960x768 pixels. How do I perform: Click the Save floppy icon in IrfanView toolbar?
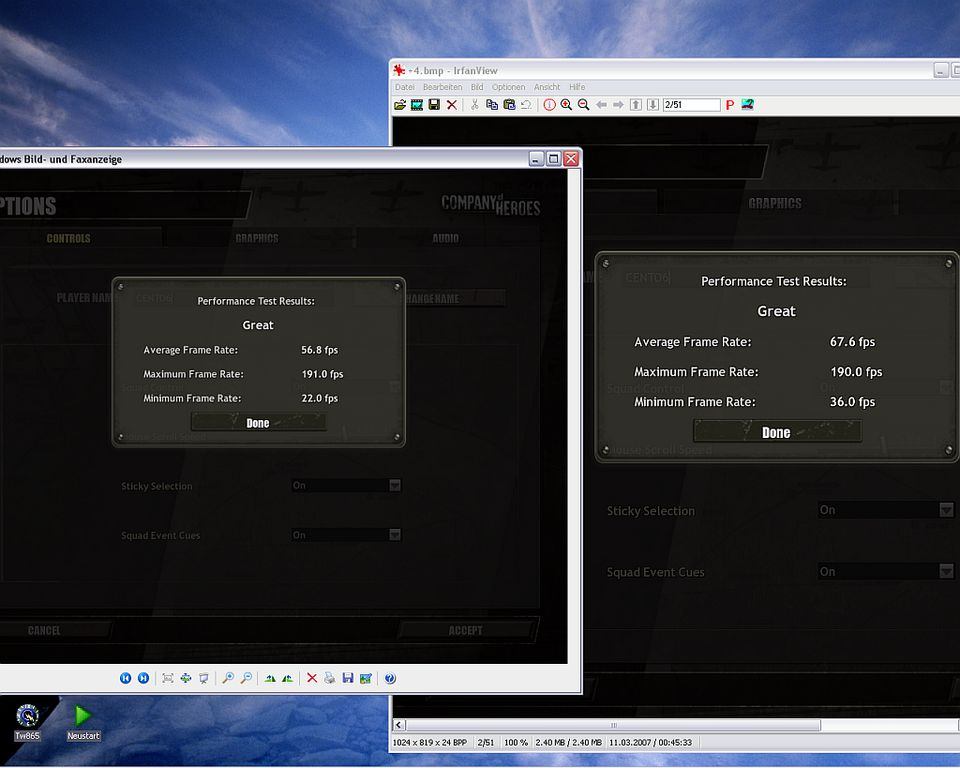[434, 105]
